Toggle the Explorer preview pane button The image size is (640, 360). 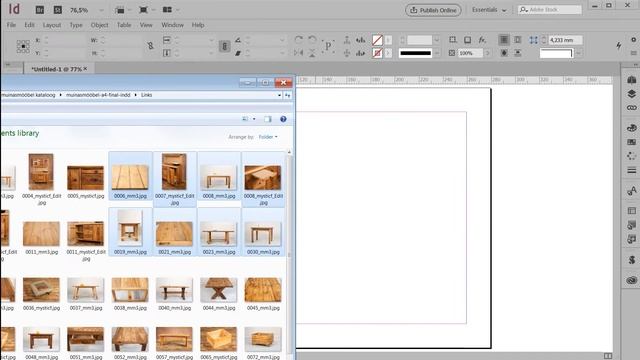point(268,119)
